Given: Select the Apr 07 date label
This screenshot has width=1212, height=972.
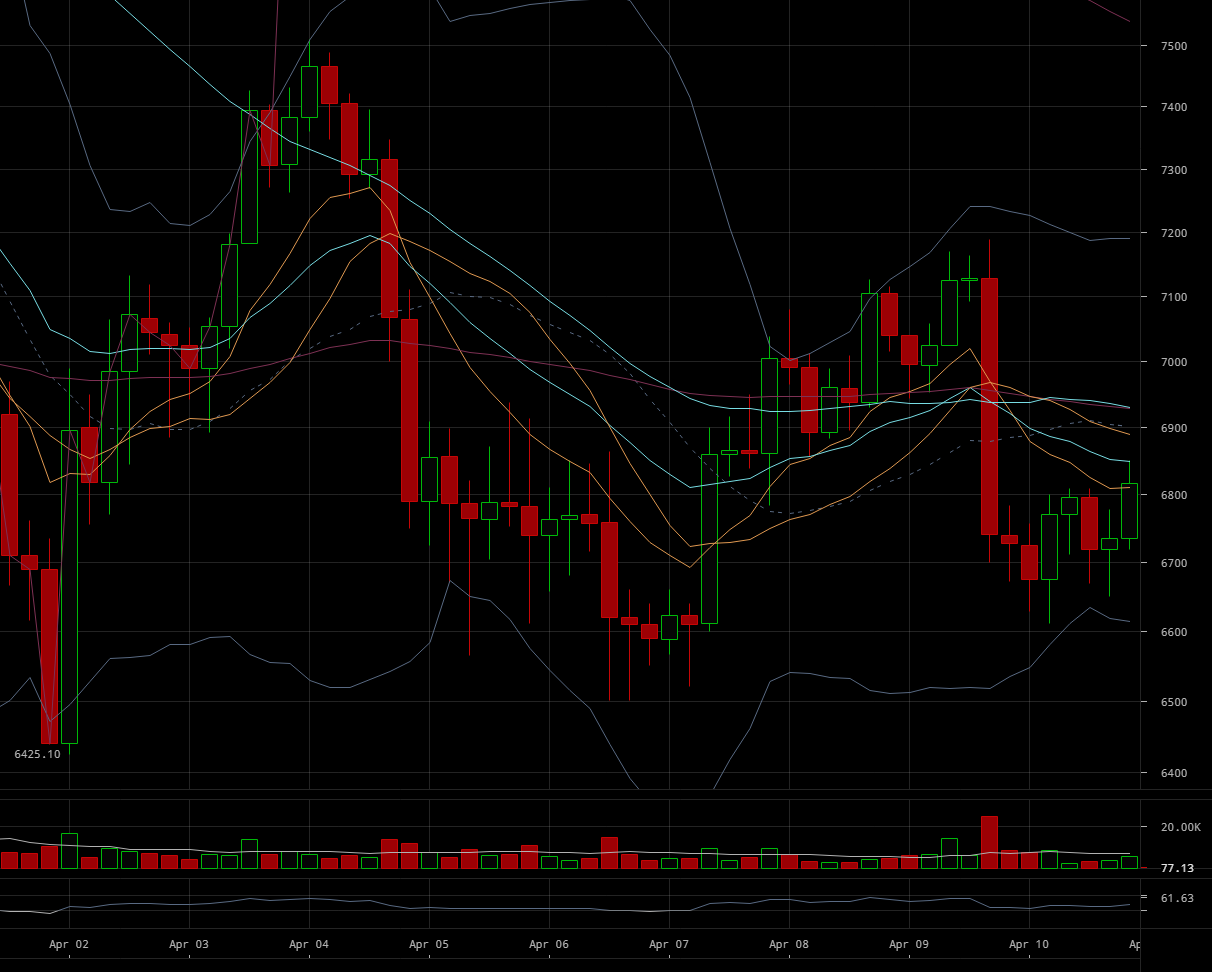Looking at the screenshot, I should click(669, 945).
